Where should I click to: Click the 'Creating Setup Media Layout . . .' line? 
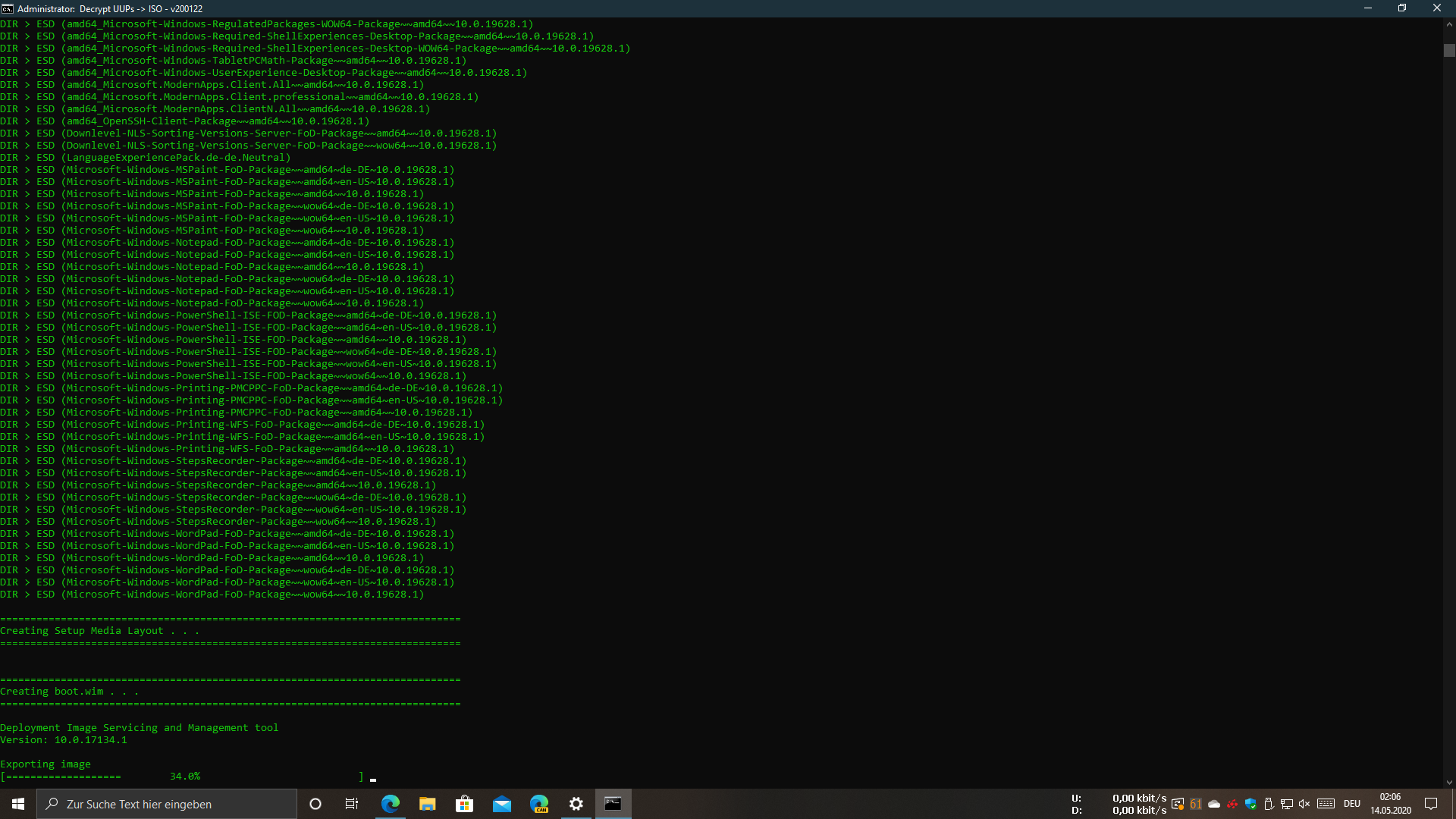coord(100,631)
